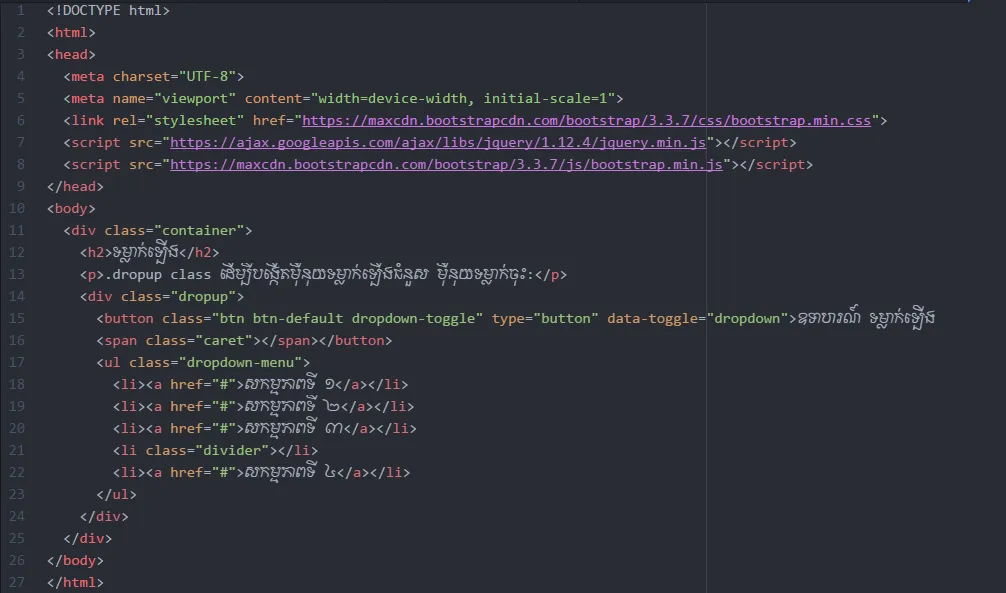The image size is (1006, 593).
Task: Open the jquery.min.js googleapis URL link
Action: coord(438,142)
